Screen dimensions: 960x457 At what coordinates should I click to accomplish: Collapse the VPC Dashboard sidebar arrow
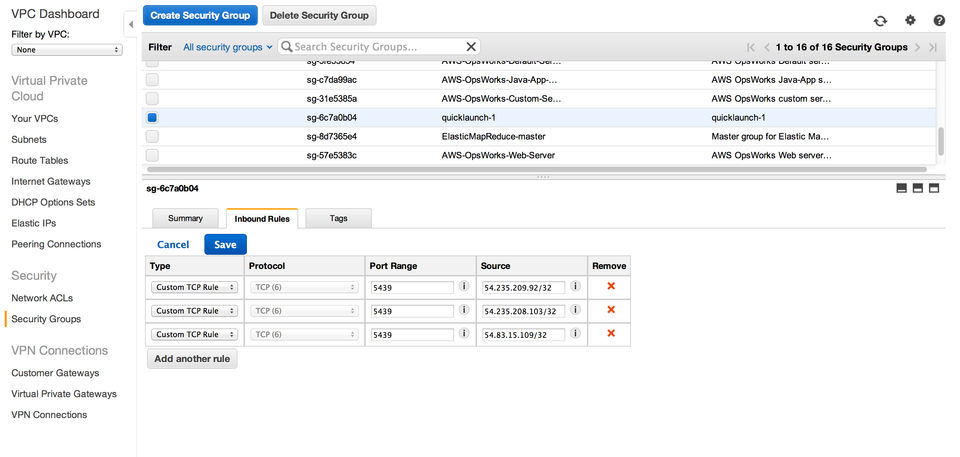coord(130,25)
